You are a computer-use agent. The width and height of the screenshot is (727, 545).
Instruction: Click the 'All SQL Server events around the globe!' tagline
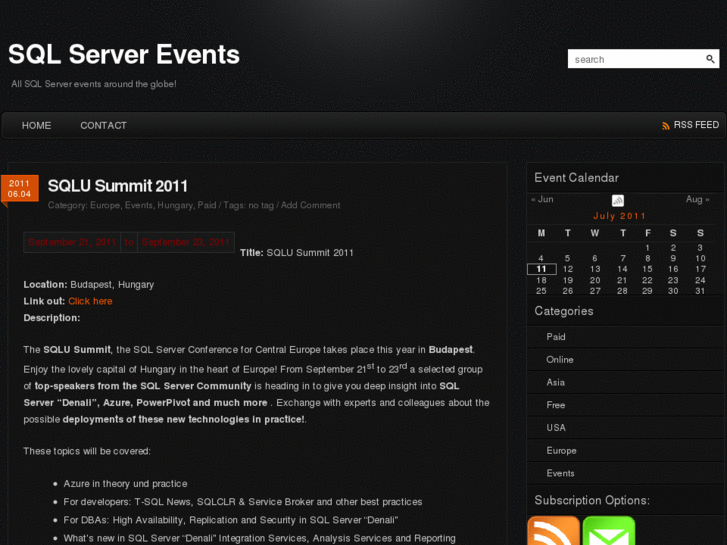[x=94, y=84]
